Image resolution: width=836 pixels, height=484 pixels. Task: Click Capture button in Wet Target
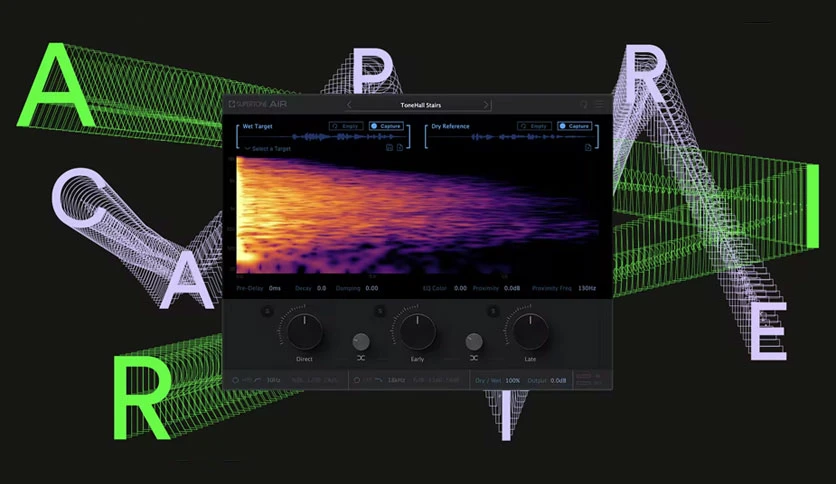point(386,126)
